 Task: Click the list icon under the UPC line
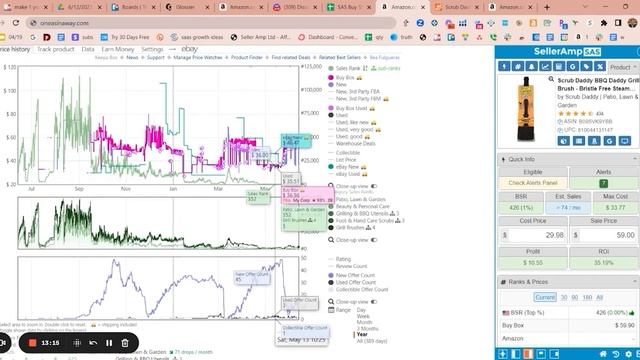coord(579,141)
